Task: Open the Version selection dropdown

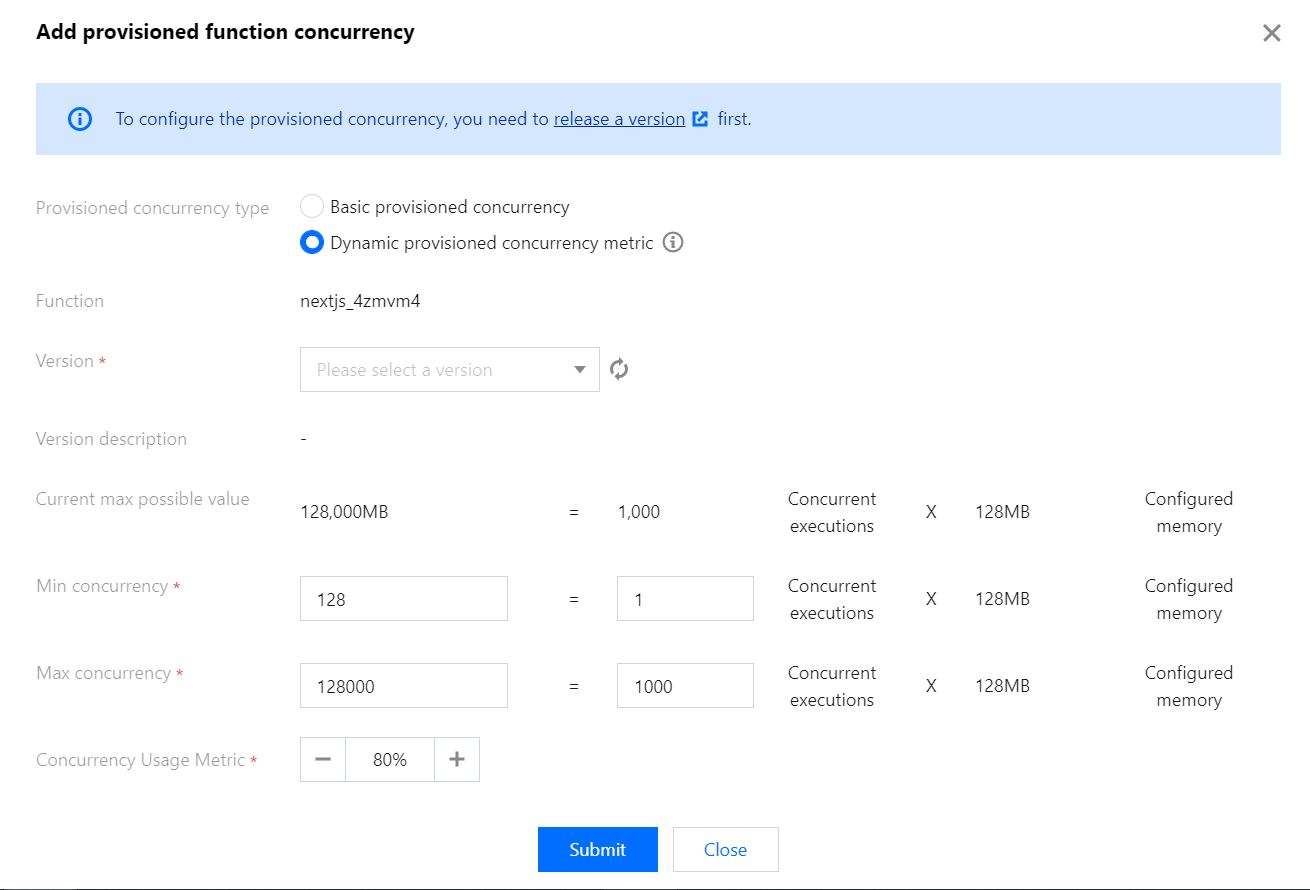Action: click(440, 370)
